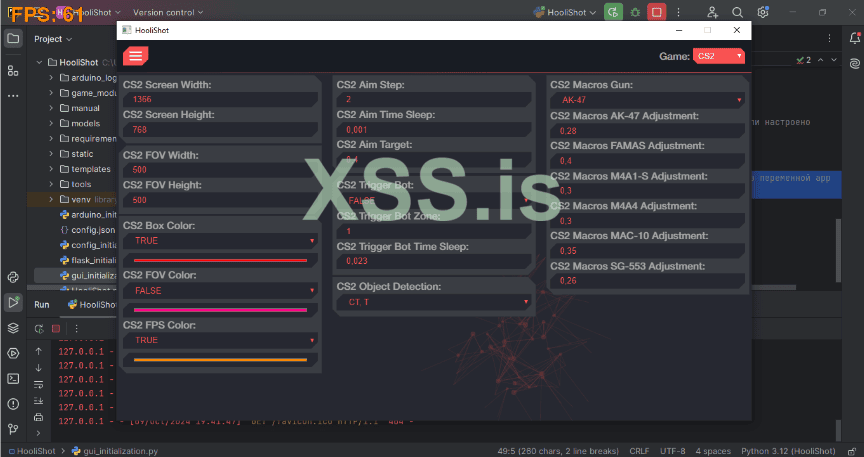Open IDE settings gear
864x457 pixels.
(763, 12)
